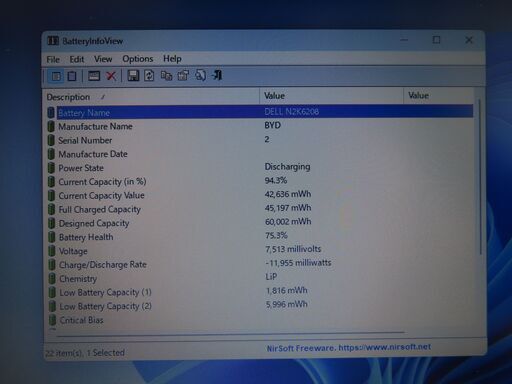
Task: Open the Options menu
Action: click(137, 59)
